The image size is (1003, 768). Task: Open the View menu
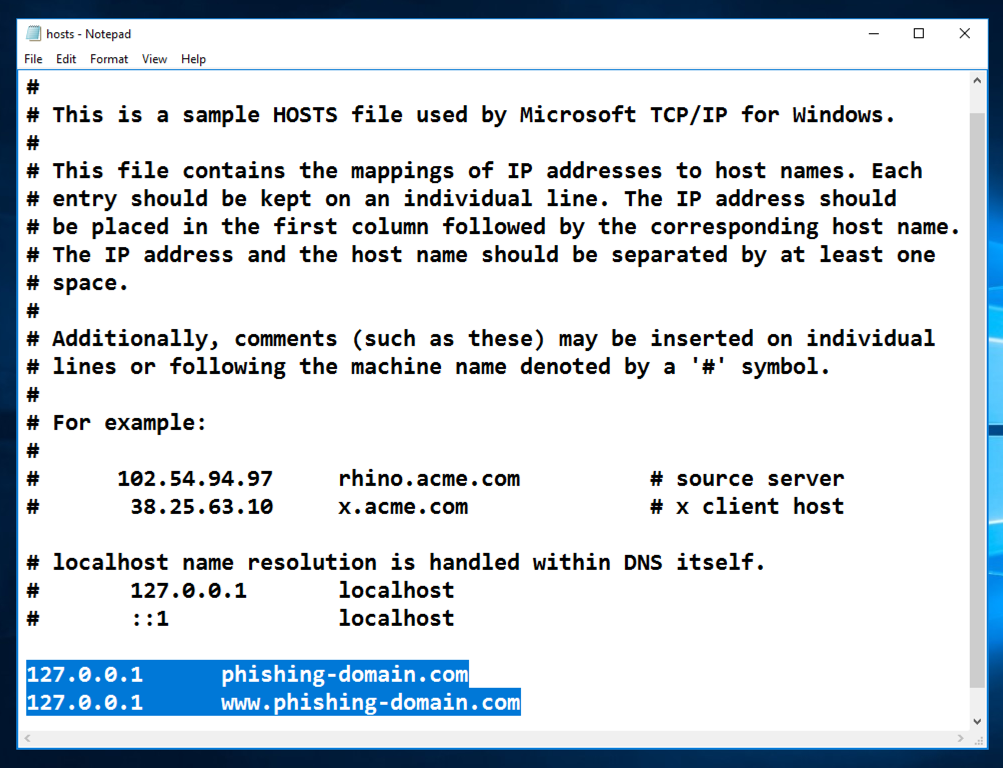(x=154, y=59)
